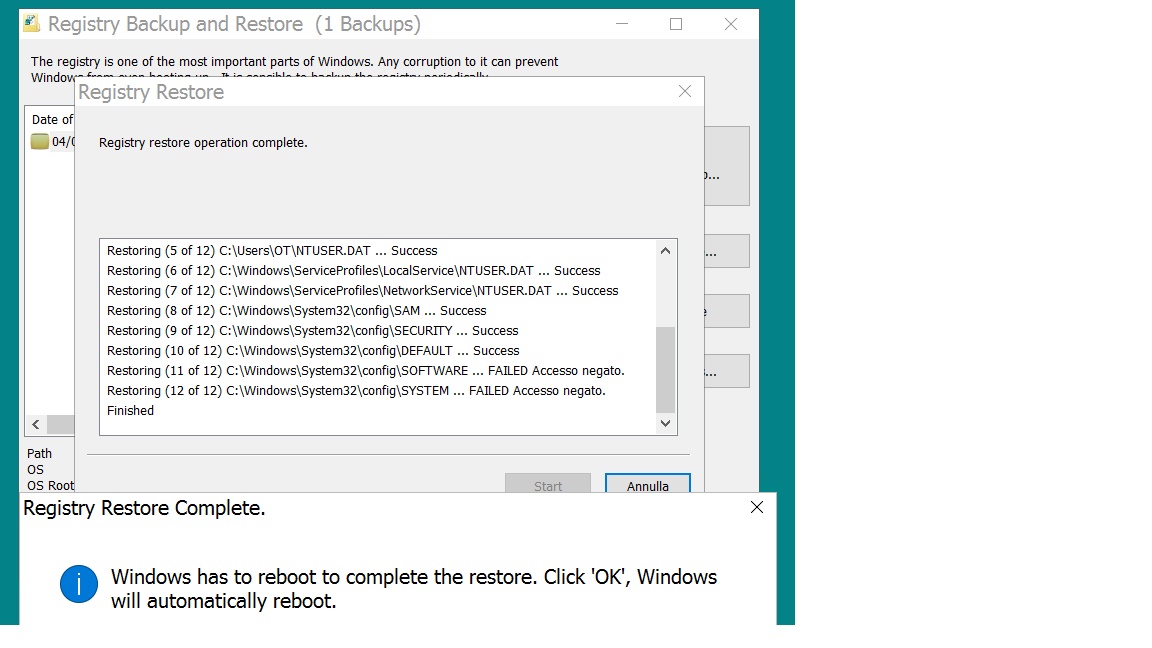This screenshot has height=648, width=1152.
Task: Click left arrow of backup list scrollbar
Action: point(36,425)
